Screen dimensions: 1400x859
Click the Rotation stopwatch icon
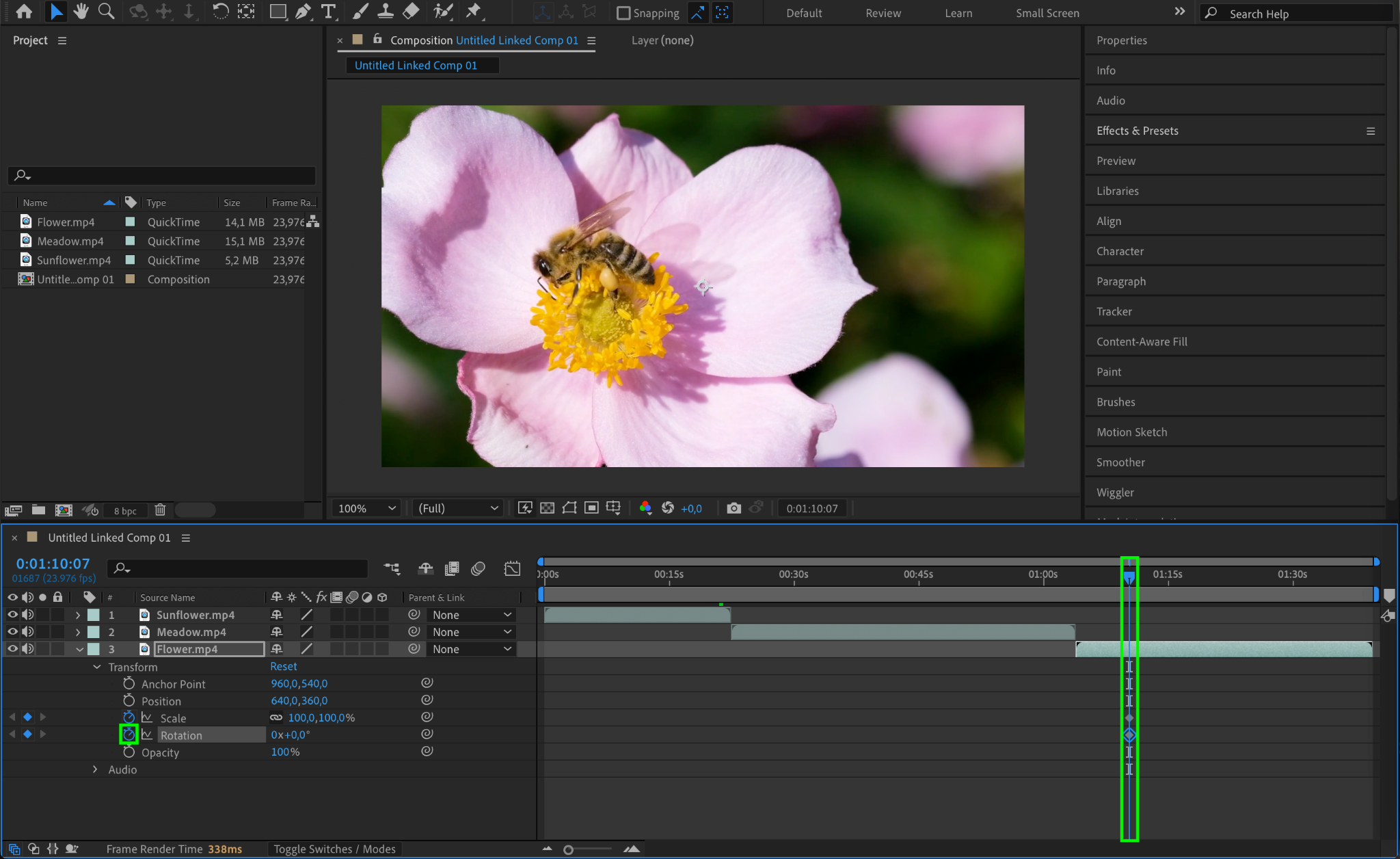coord(129,735)
